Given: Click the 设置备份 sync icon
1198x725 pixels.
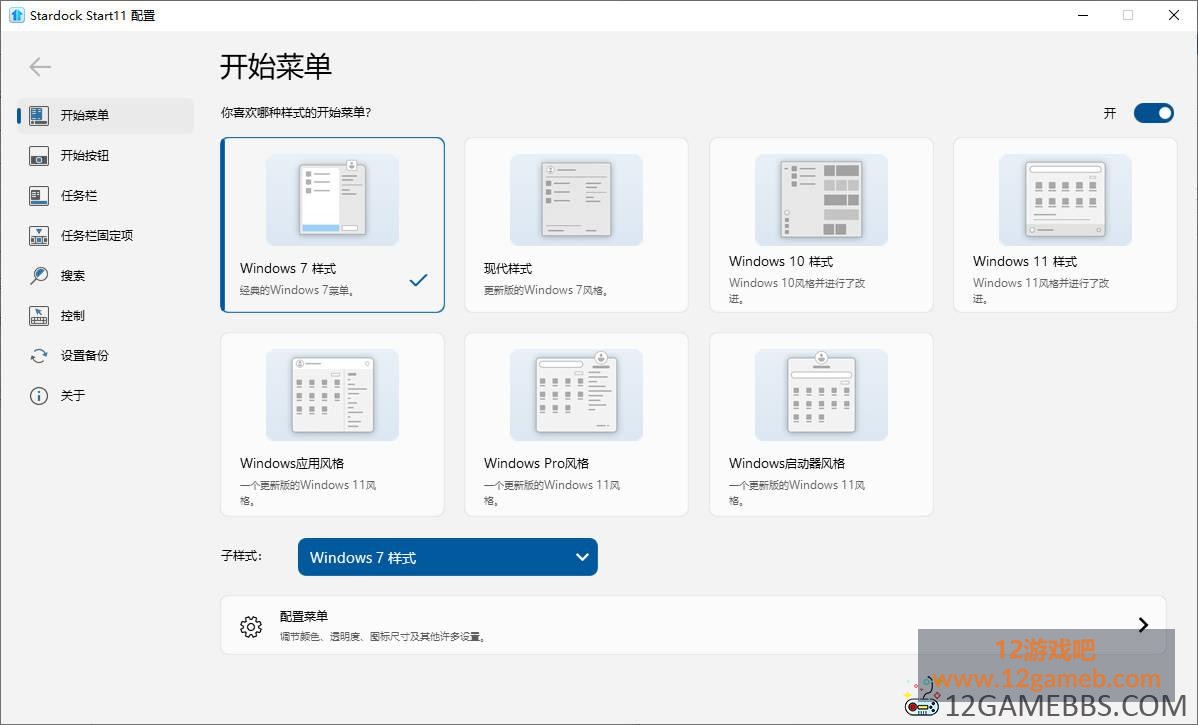Looking at the screenshot, I should point(39,356).
